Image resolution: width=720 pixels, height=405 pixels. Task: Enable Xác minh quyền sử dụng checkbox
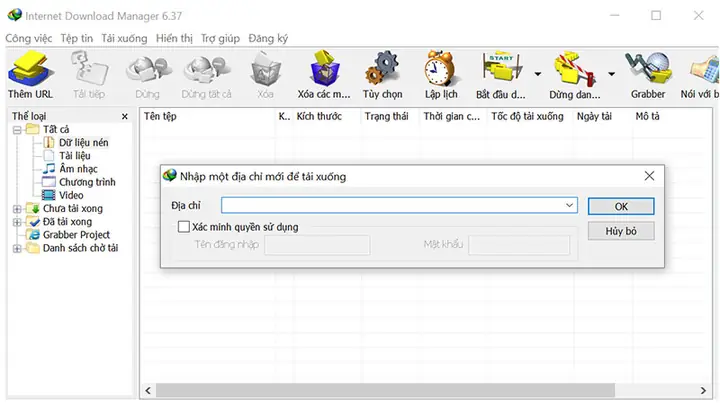point(184,226)
